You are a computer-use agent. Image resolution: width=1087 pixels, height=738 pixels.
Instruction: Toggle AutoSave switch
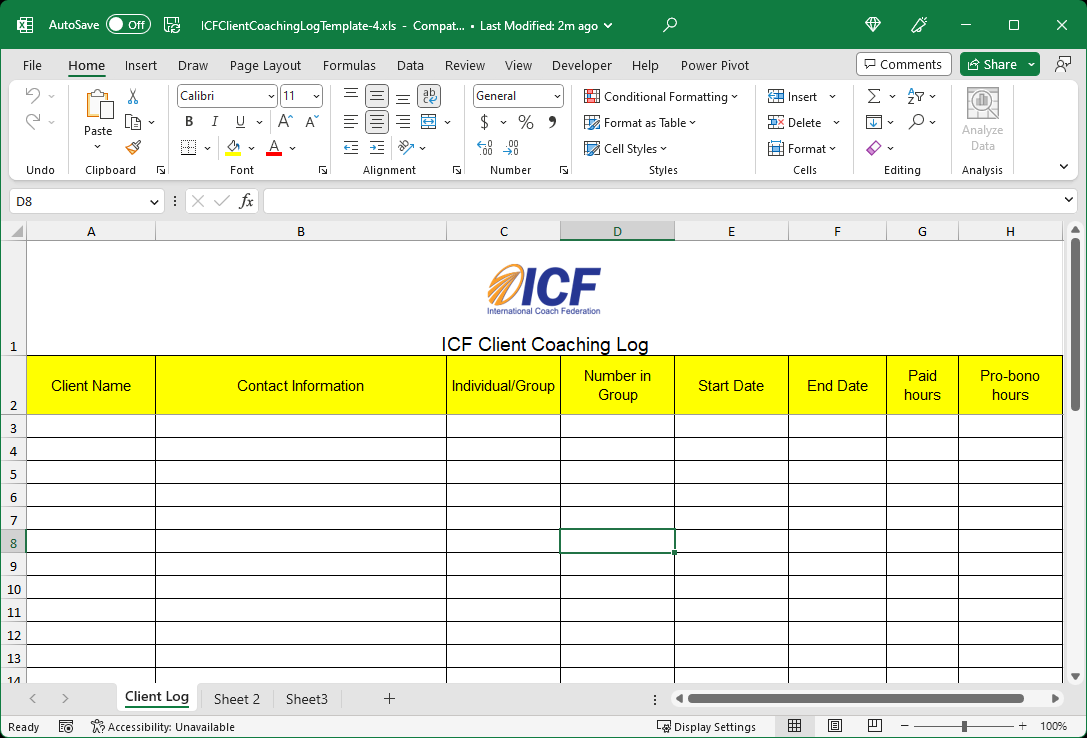click(x=128, y=25)
